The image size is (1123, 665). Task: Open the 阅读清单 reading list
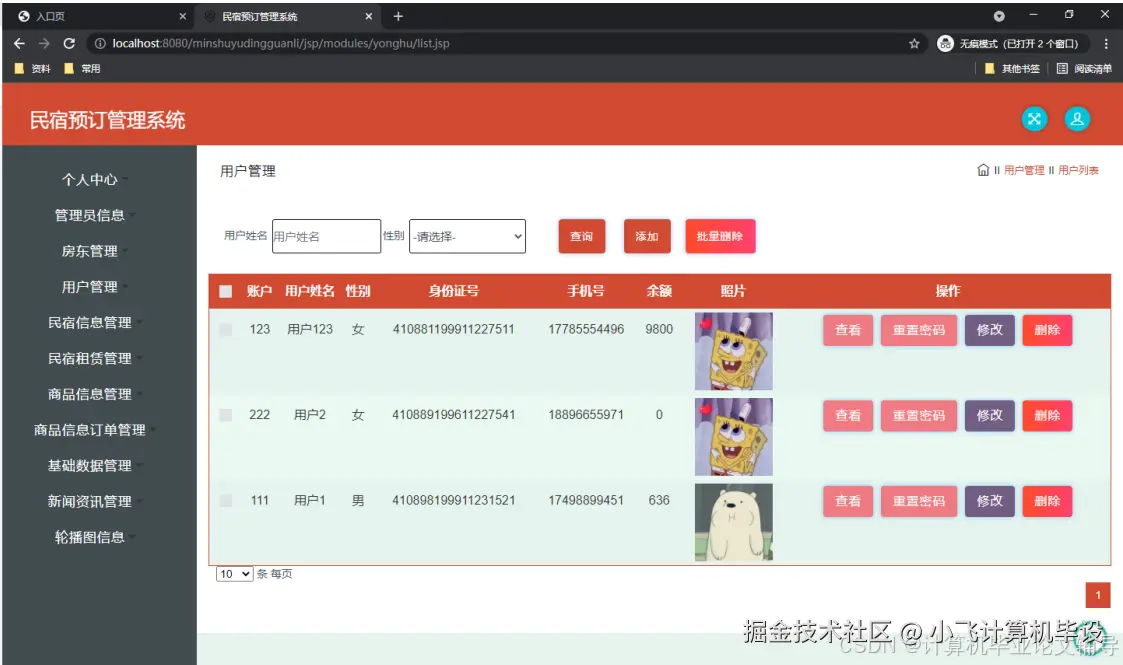(1085, 67)
